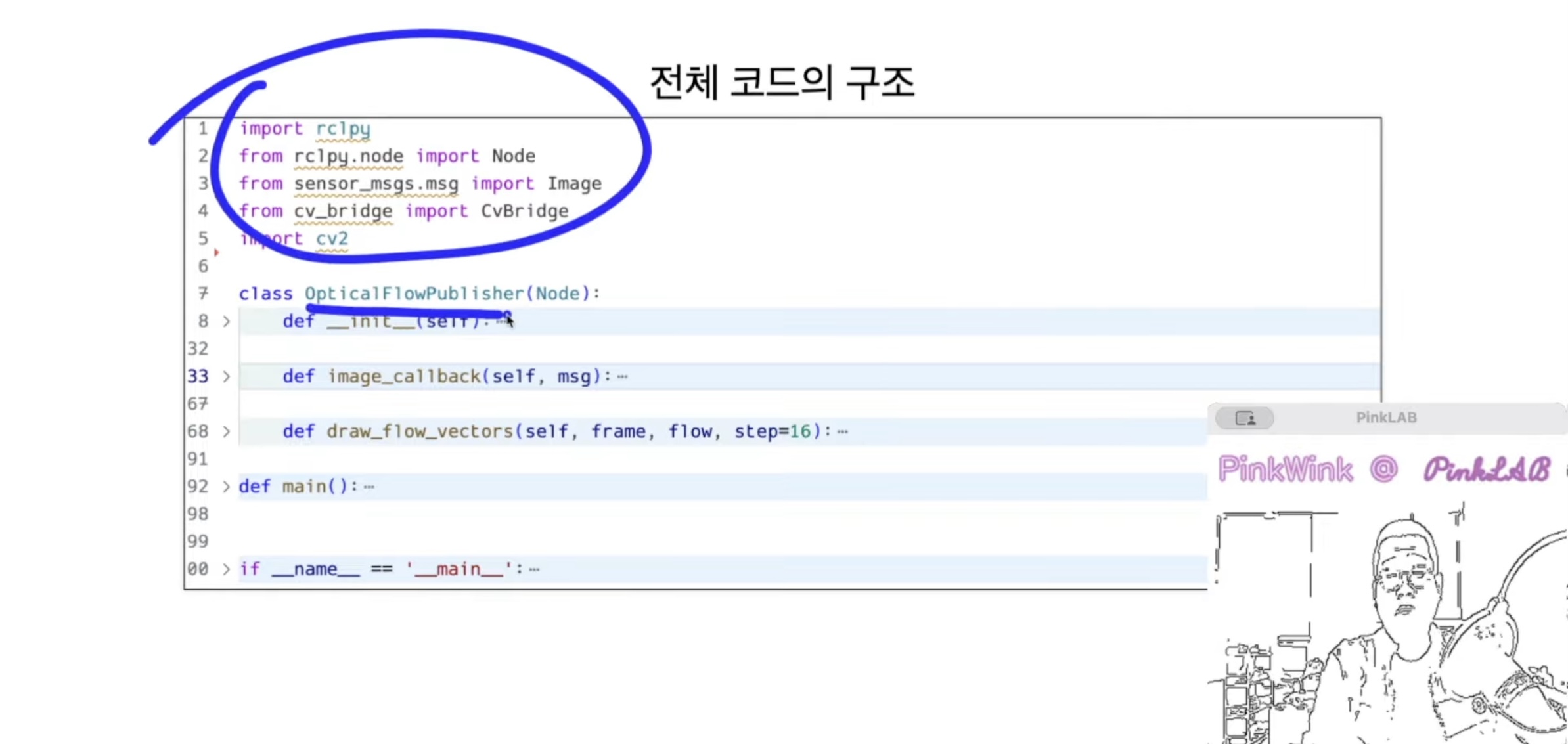This screenshot has height=744, width=1568.
Task: Click the OpticalFlowPublisher class name
Action: pos(414,294)
